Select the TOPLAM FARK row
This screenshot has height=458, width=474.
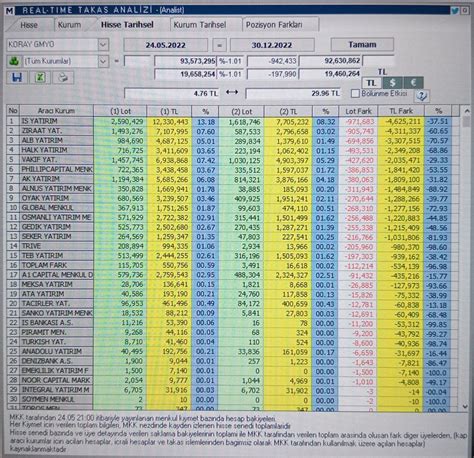pos(233,266)
